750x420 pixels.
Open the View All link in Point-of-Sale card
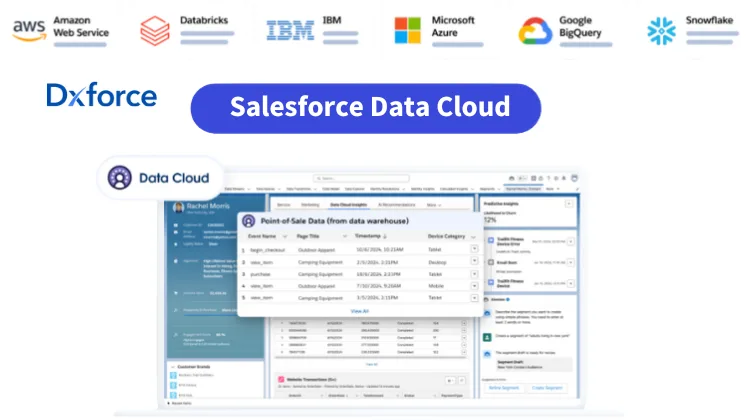pyautogui.click(x=360, y=311)
